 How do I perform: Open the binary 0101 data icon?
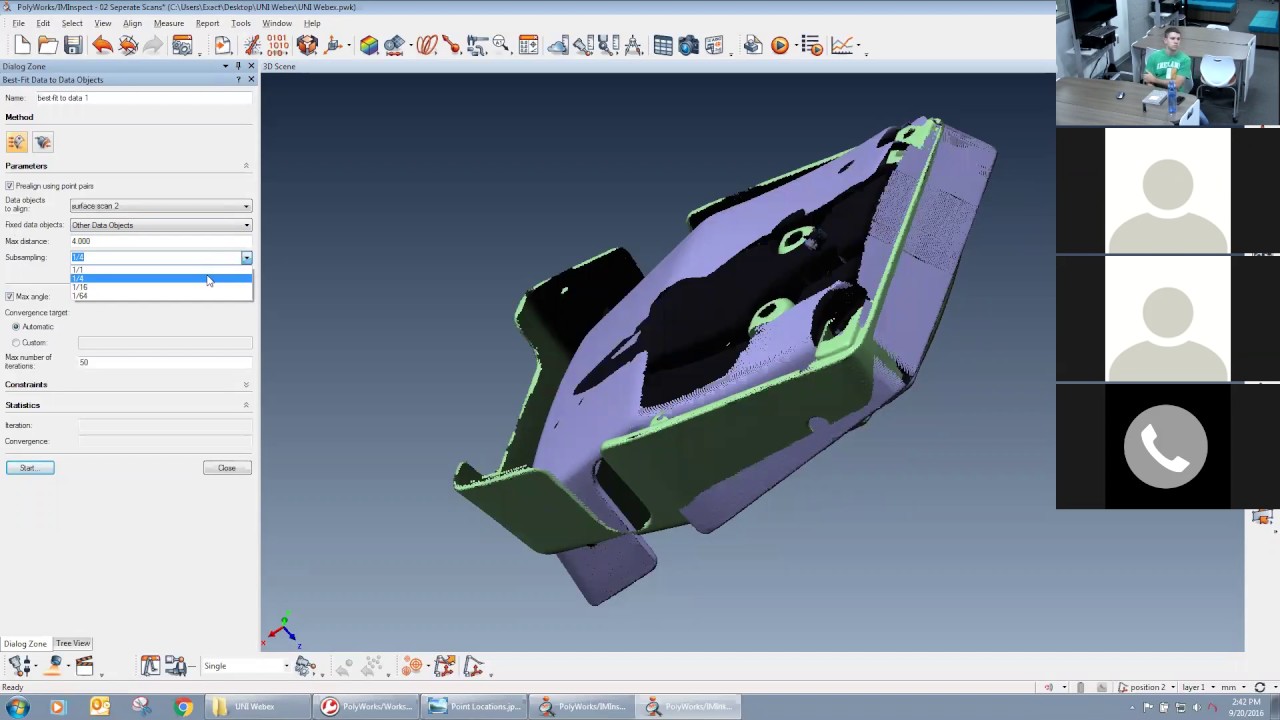click(x=278, y=45)
